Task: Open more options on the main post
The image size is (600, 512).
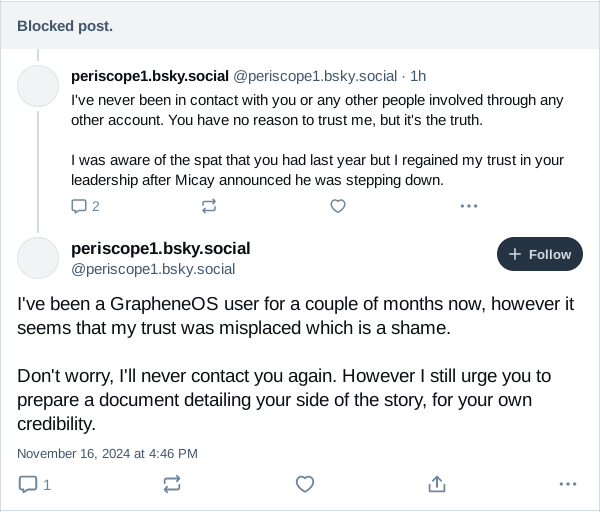Action: (x=568, y=484)
